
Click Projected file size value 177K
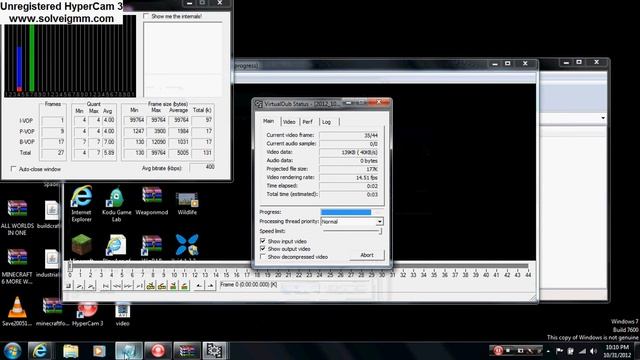349,169
